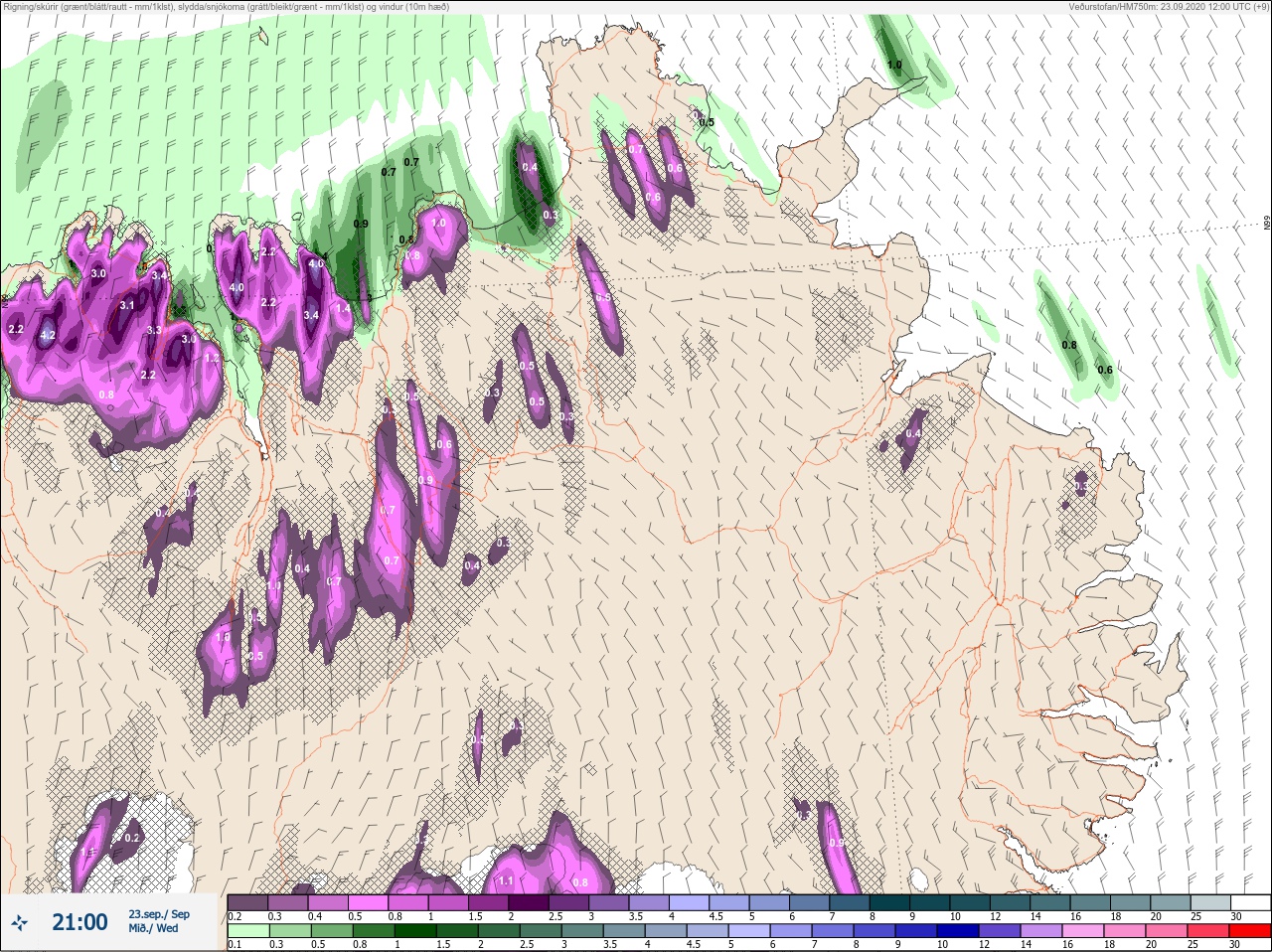Screen dimensions: 1272x952
Task: Click the 1.2 precipitation value on map
Action: pyautogui.click(x=211, y=358)
